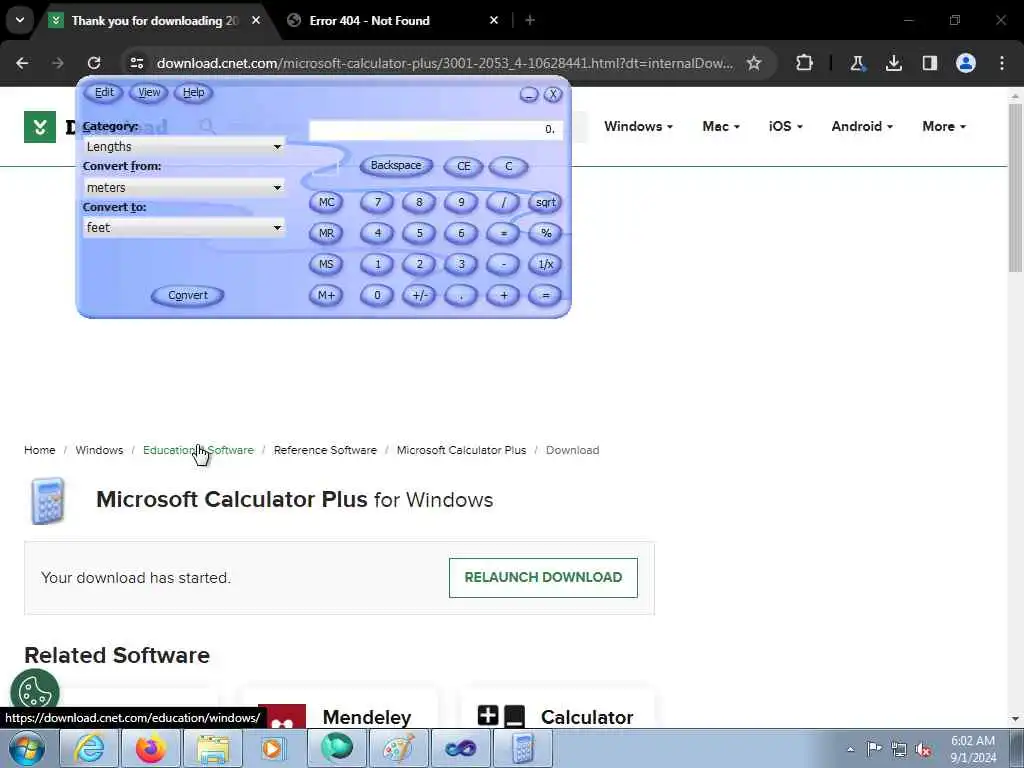This screenshot has width=1024, height=768.
Task: Open the Educational Software breadcrumb link
Action: point(199,450)
